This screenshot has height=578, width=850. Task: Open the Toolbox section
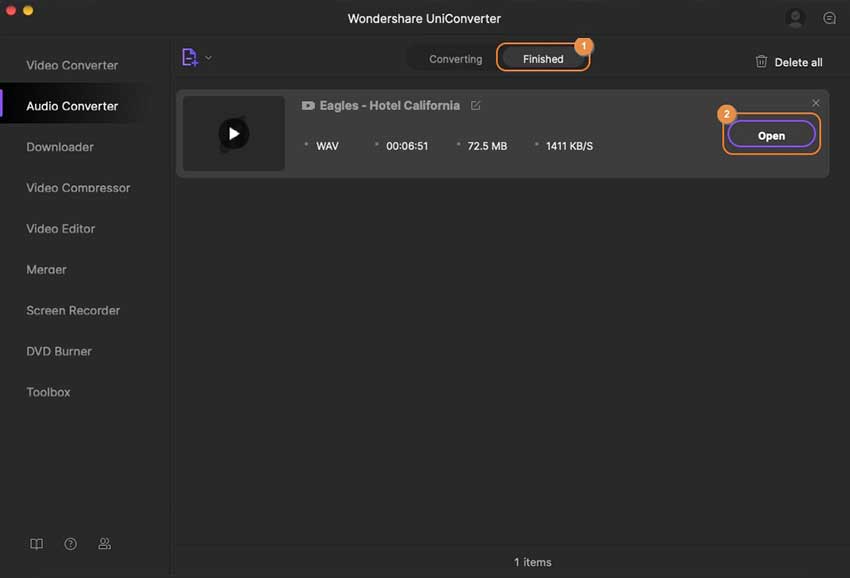tap(48, 392)
